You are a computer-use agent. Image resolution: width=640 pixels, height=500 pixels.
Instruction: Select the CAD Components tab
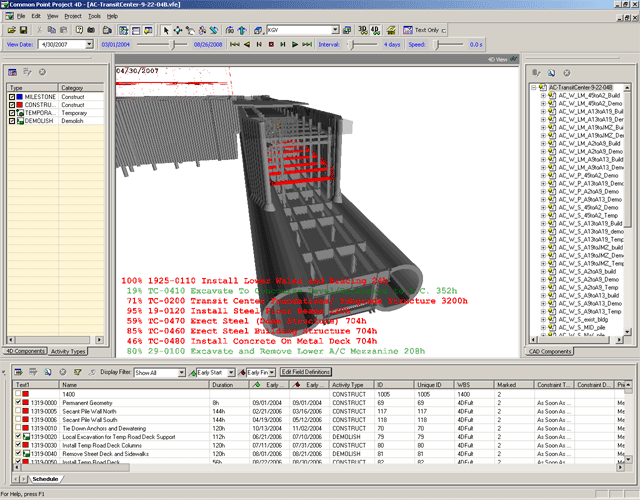pyautogui.click(x=550, y=351)
